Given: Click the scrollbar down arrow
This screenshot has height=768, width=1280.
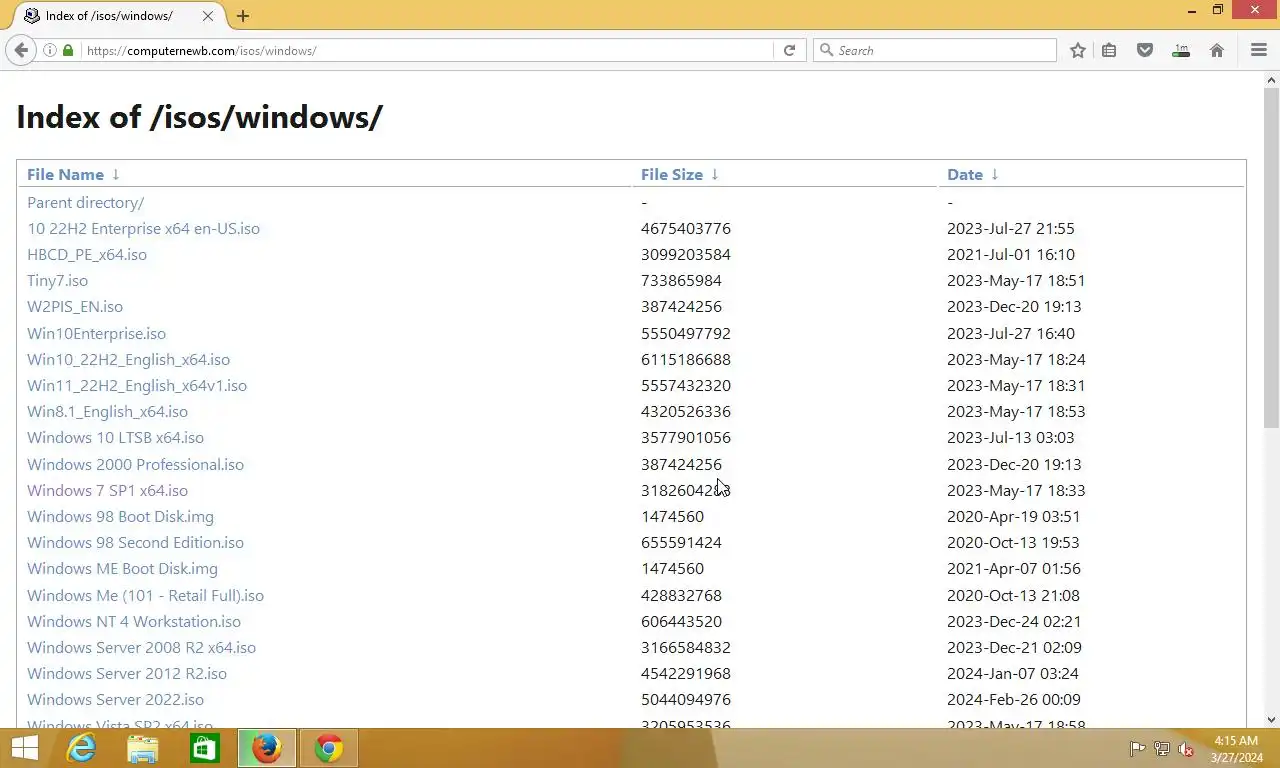Looking at the screenshot, I should 1272,719.
